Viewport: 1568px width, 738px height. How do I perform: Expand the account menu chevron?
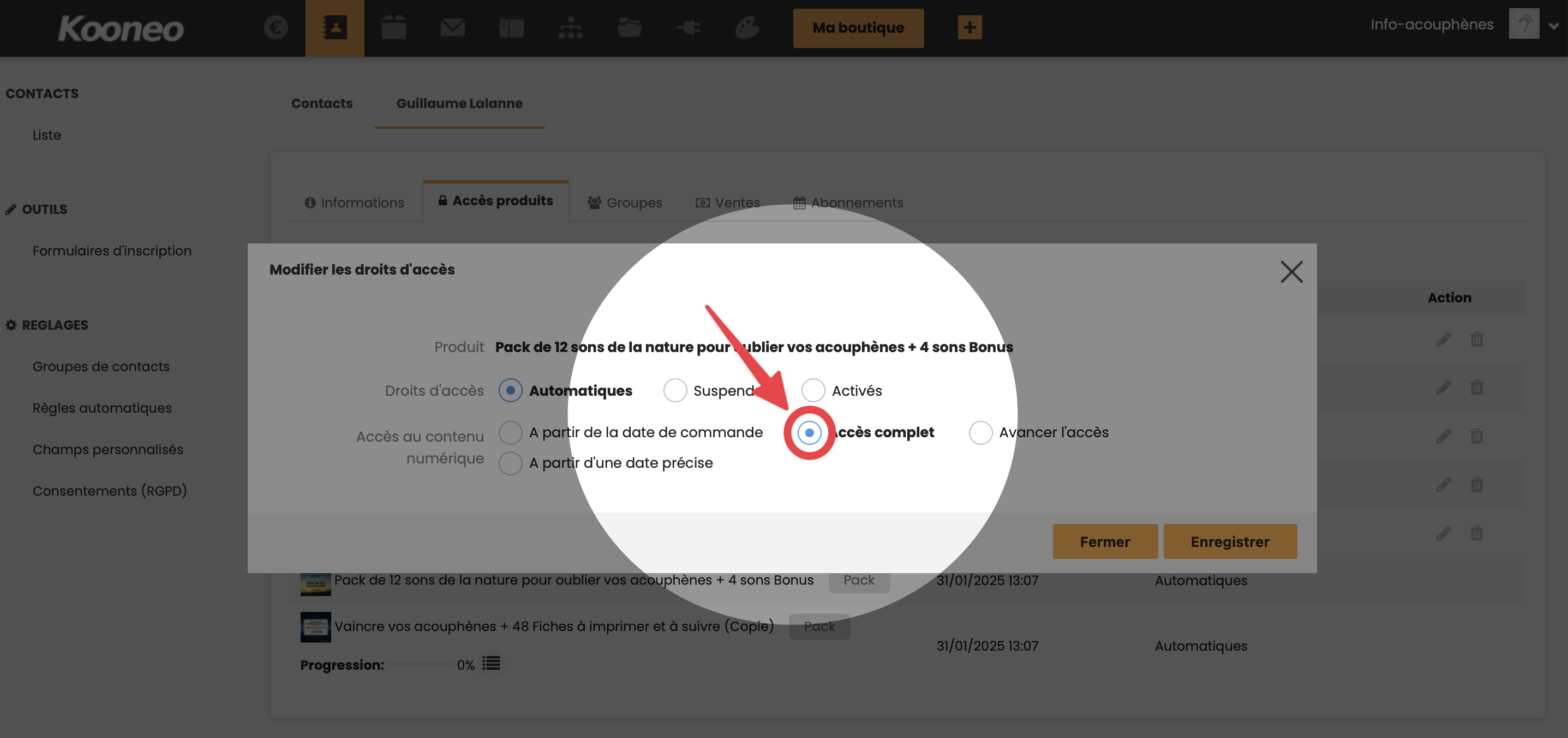(x=1553, y=26)
